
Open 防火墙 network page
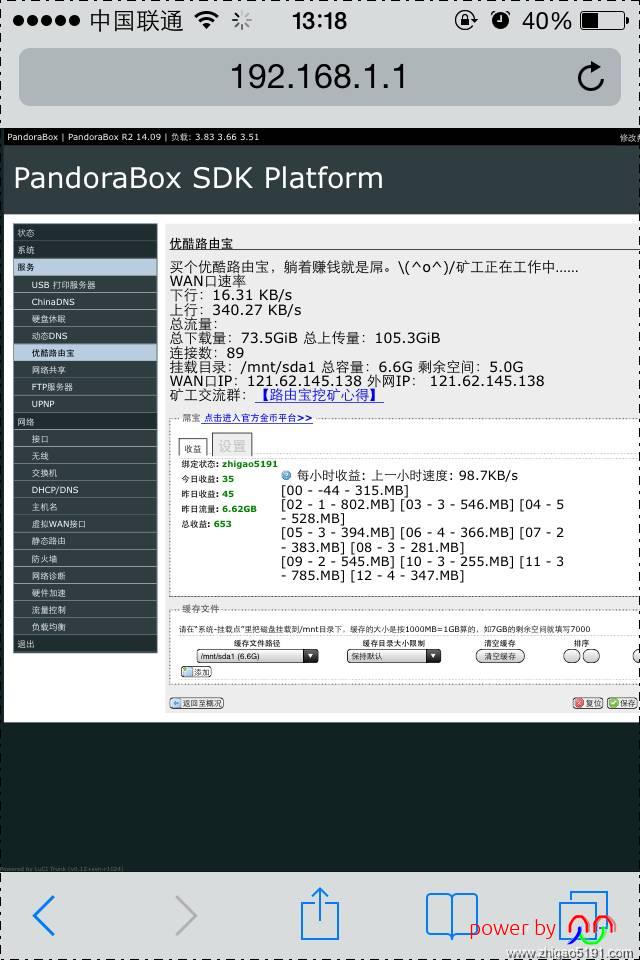[x=85, y=559]
